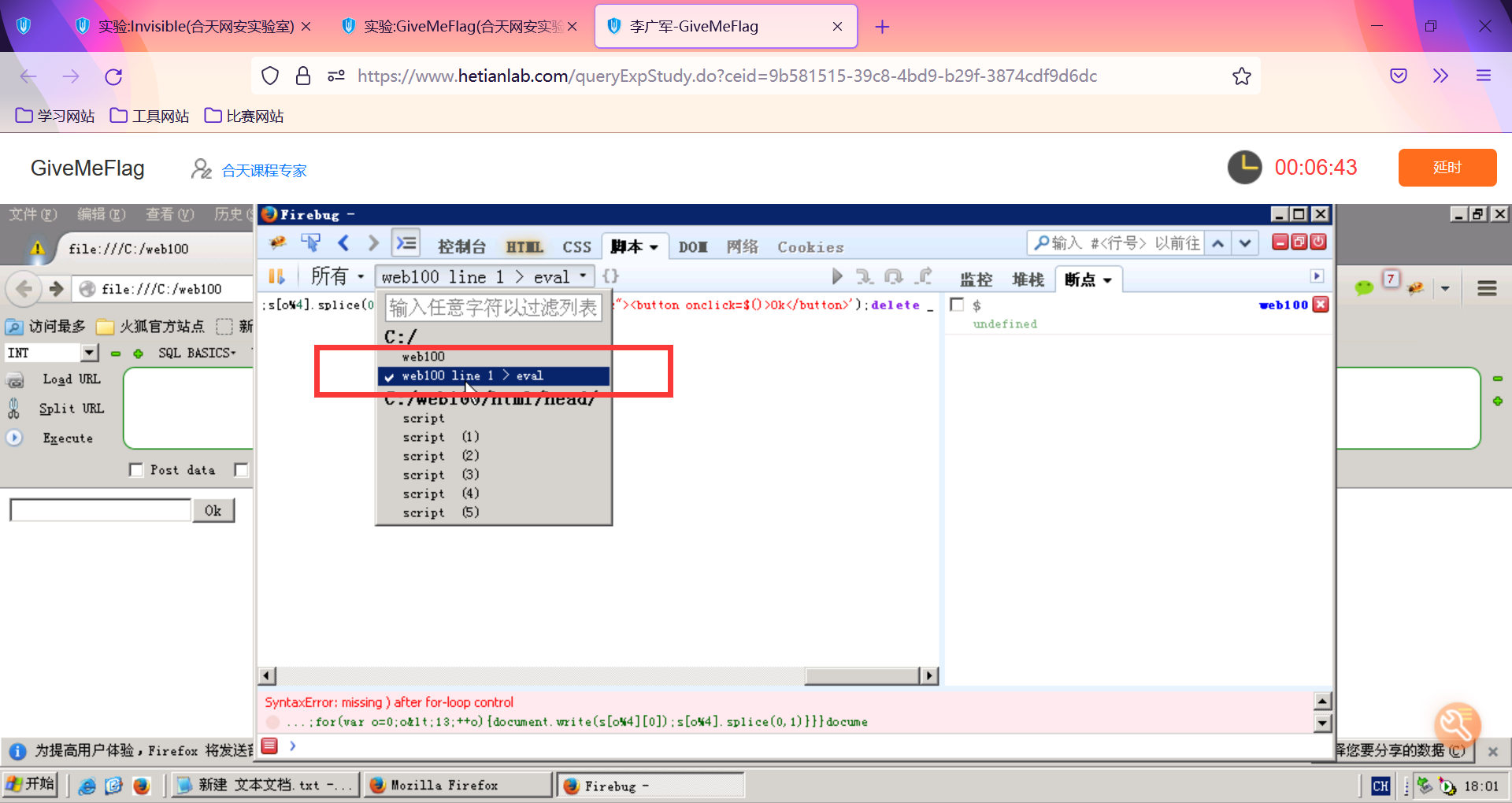Continue script execution with the play arrow

coord(837,276)
